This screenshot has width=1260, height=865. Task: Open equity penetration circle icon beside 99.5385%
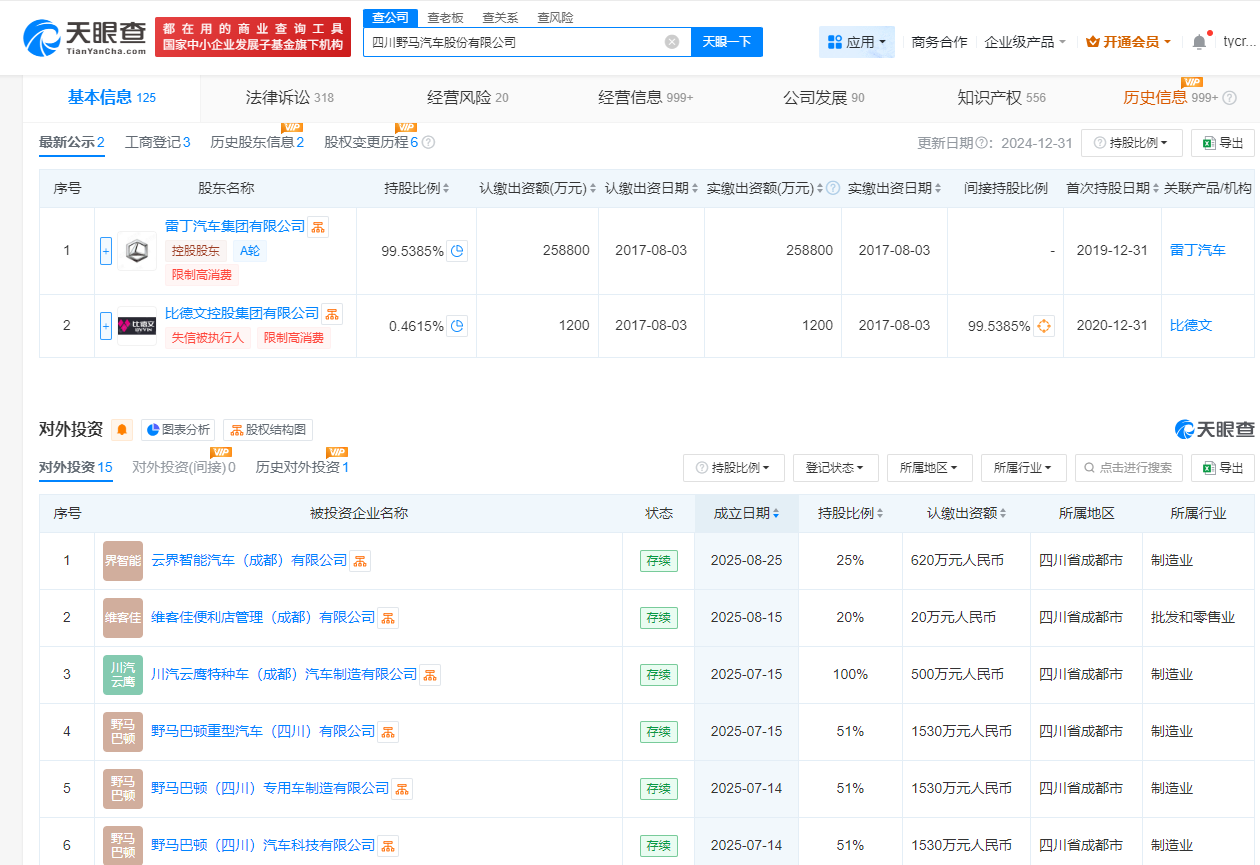(1044, 325)
